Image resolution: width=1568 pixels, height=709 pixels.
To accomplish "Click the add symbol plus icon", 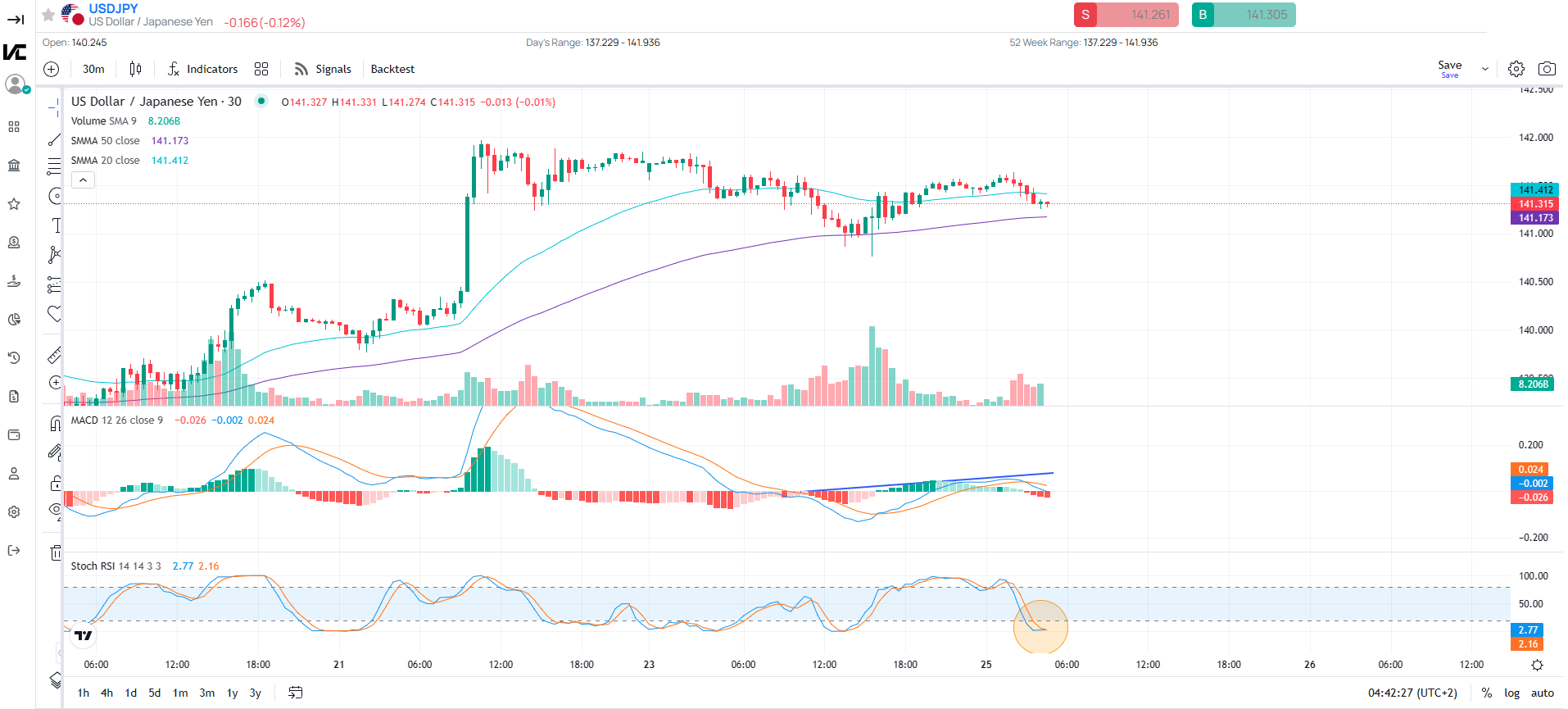I will [52, 69].
